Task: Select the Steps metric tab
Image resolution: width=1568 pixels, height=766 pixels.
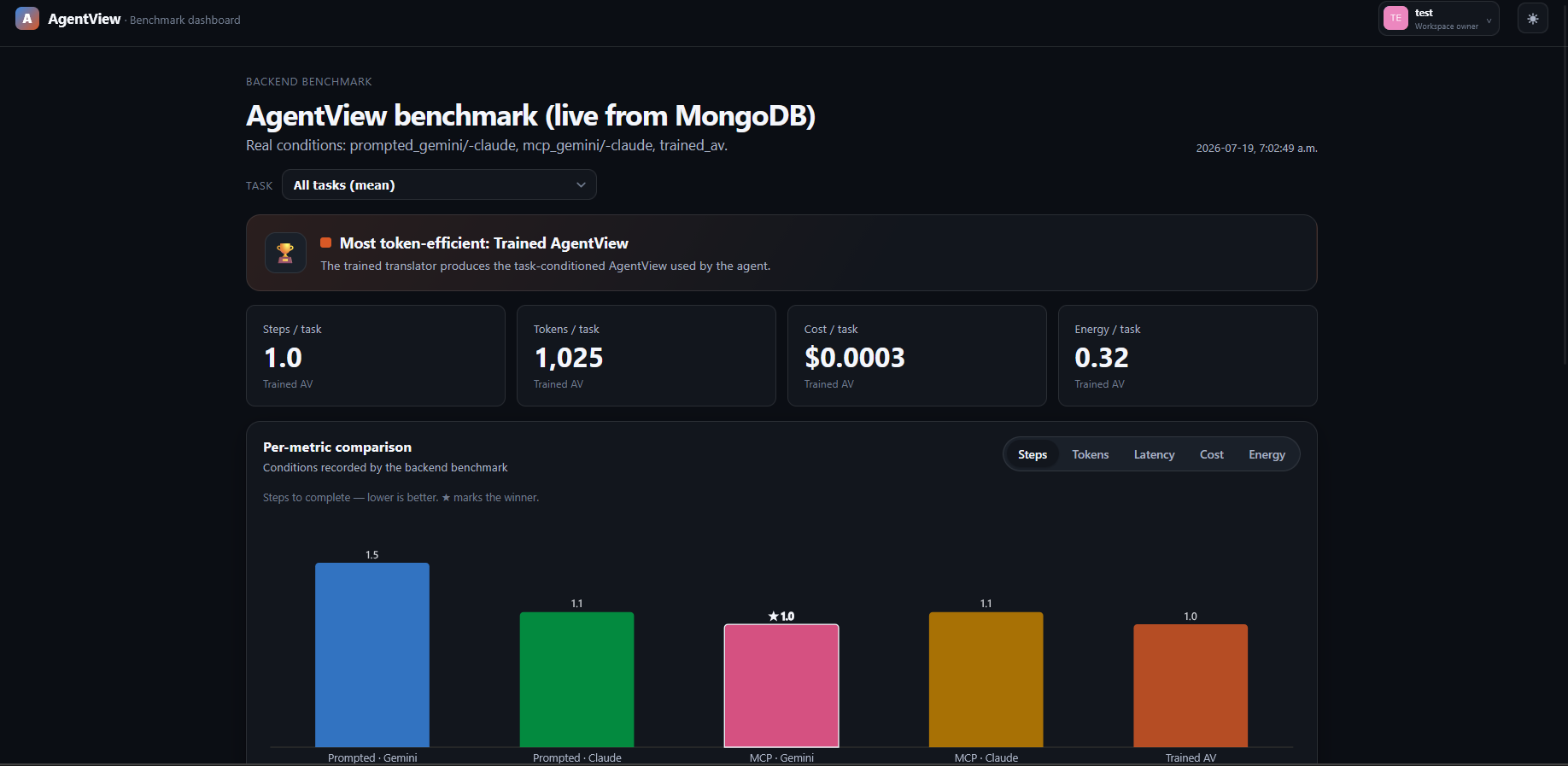Action: click(x=1033, y=454)
